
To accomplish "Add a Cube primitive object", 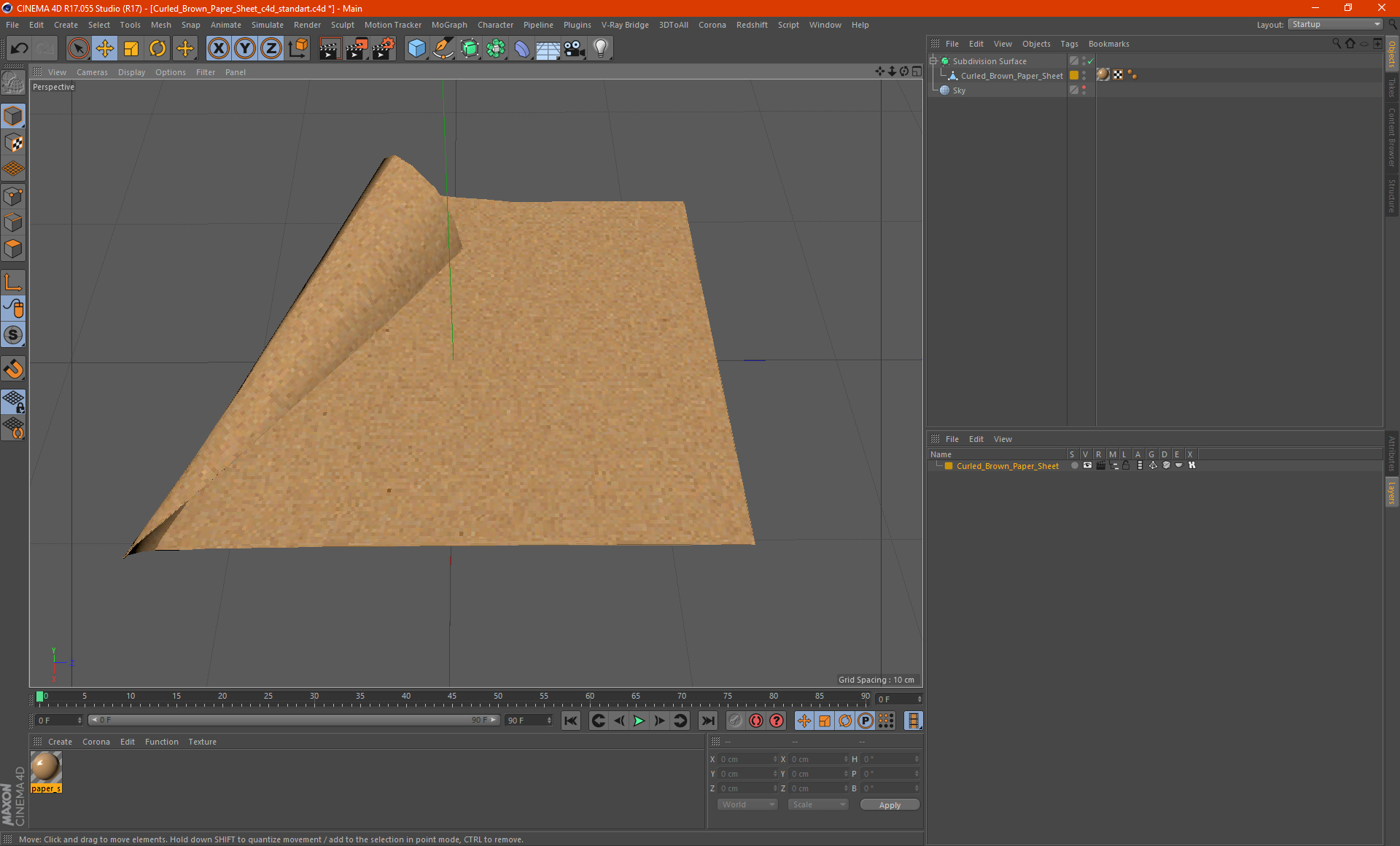I will (x=416, y=49).
